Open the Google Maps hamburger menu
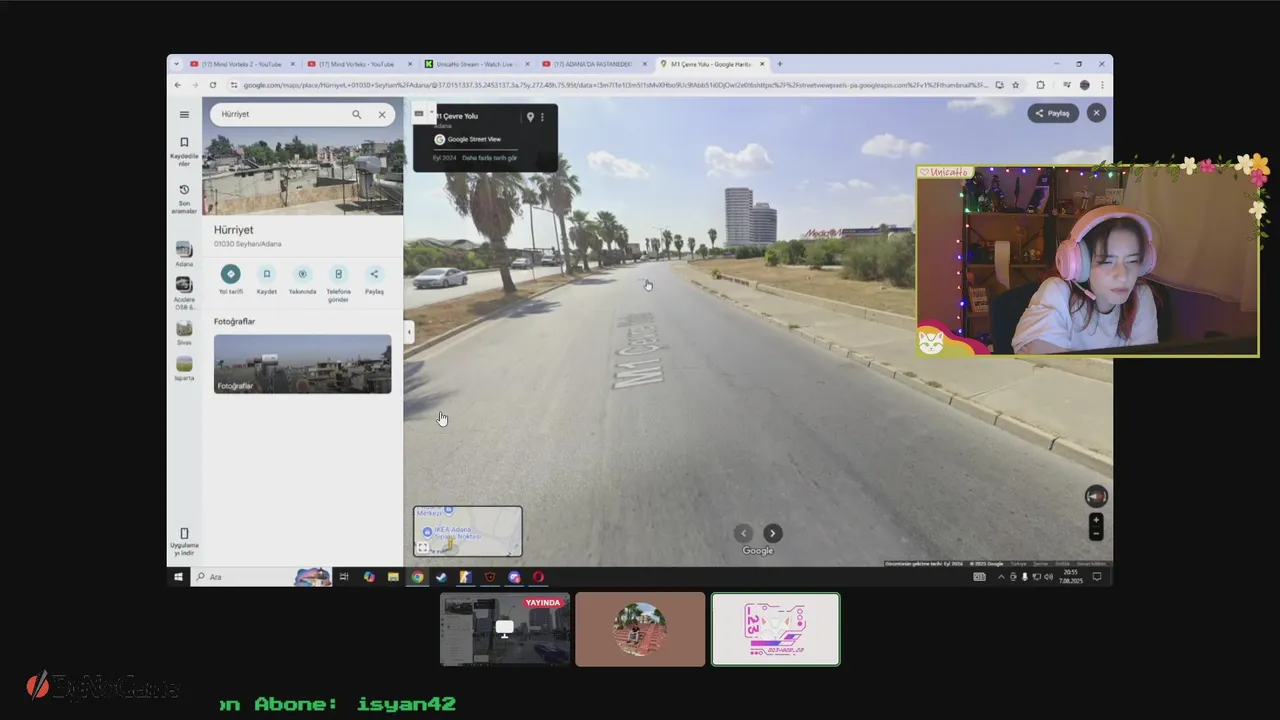 pyautogui.click(x=184, y=114)
